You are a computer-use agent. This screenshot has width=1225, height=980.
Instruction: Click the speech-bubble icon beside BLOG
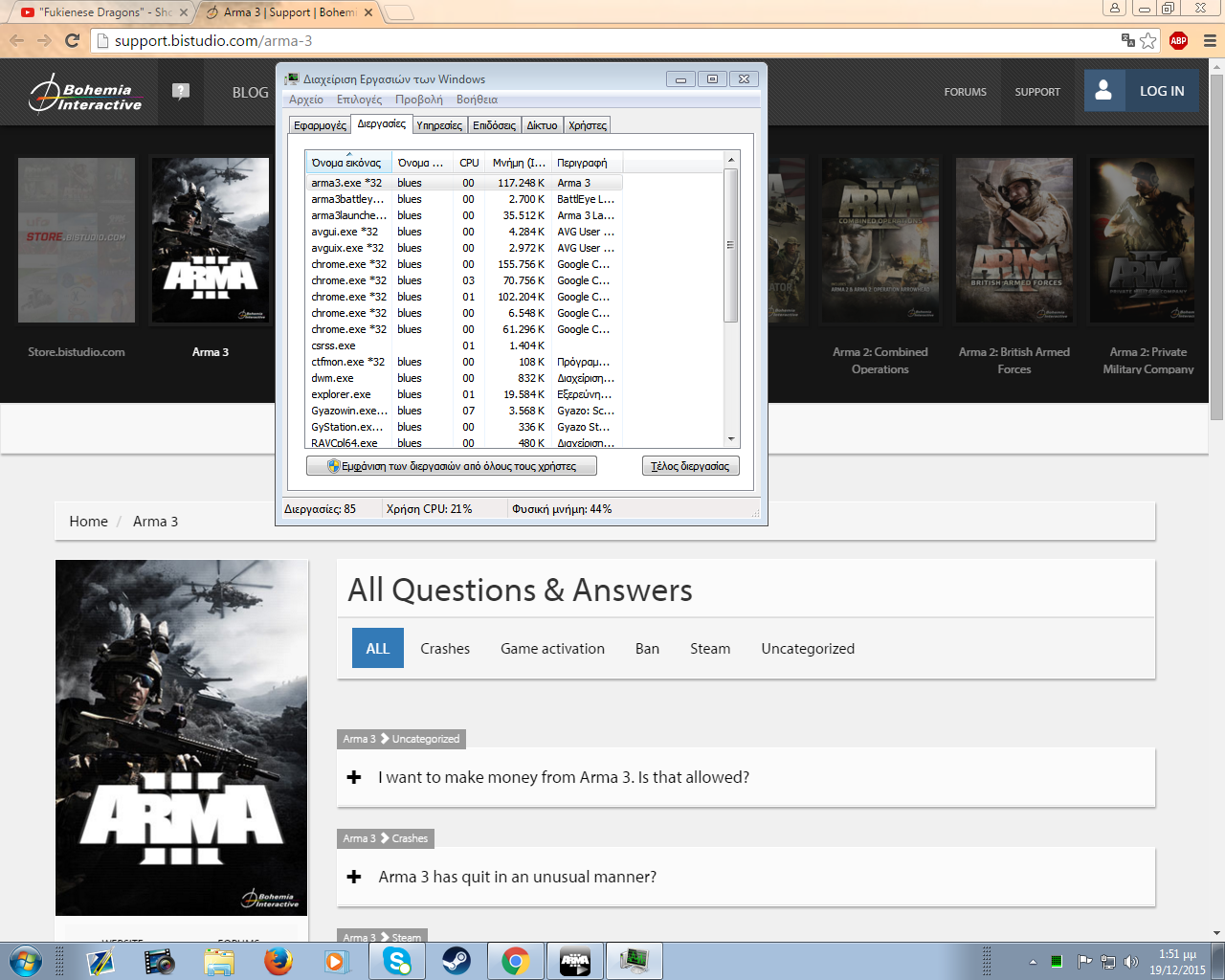pyautogui.click(x=180, y=91)
